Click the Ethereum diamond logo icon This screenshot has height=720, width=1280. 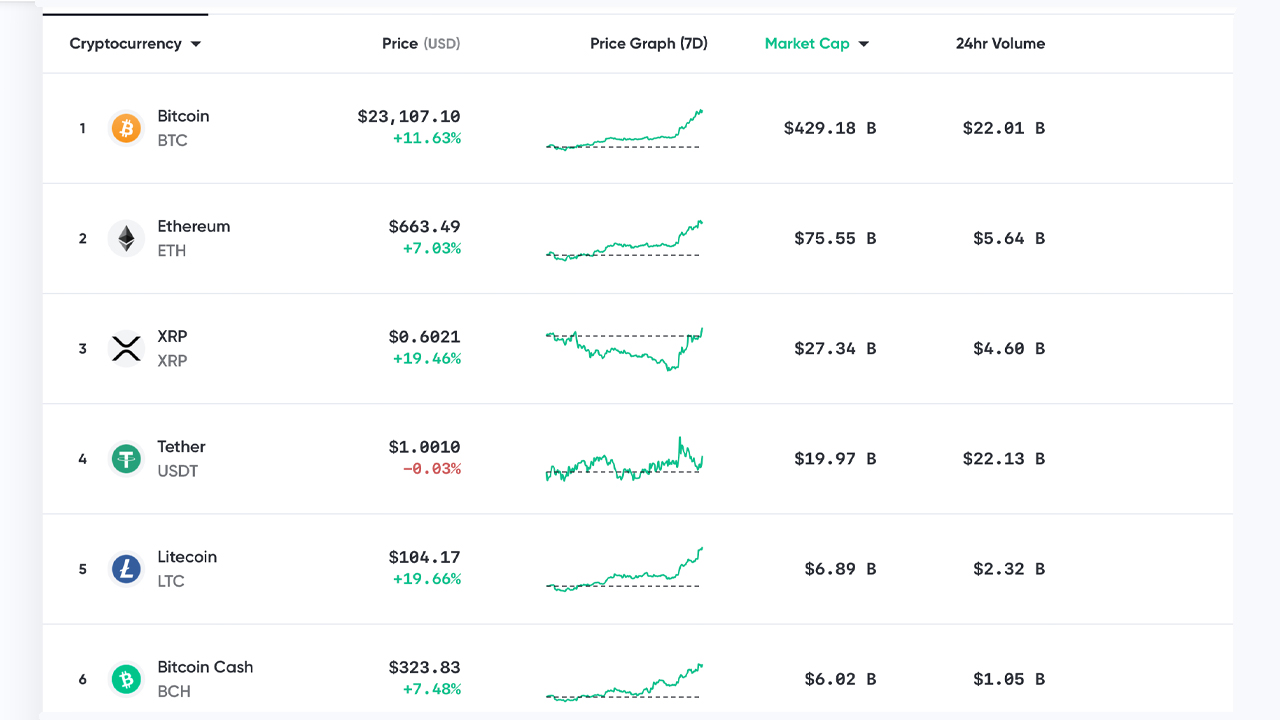pos(126,238)
